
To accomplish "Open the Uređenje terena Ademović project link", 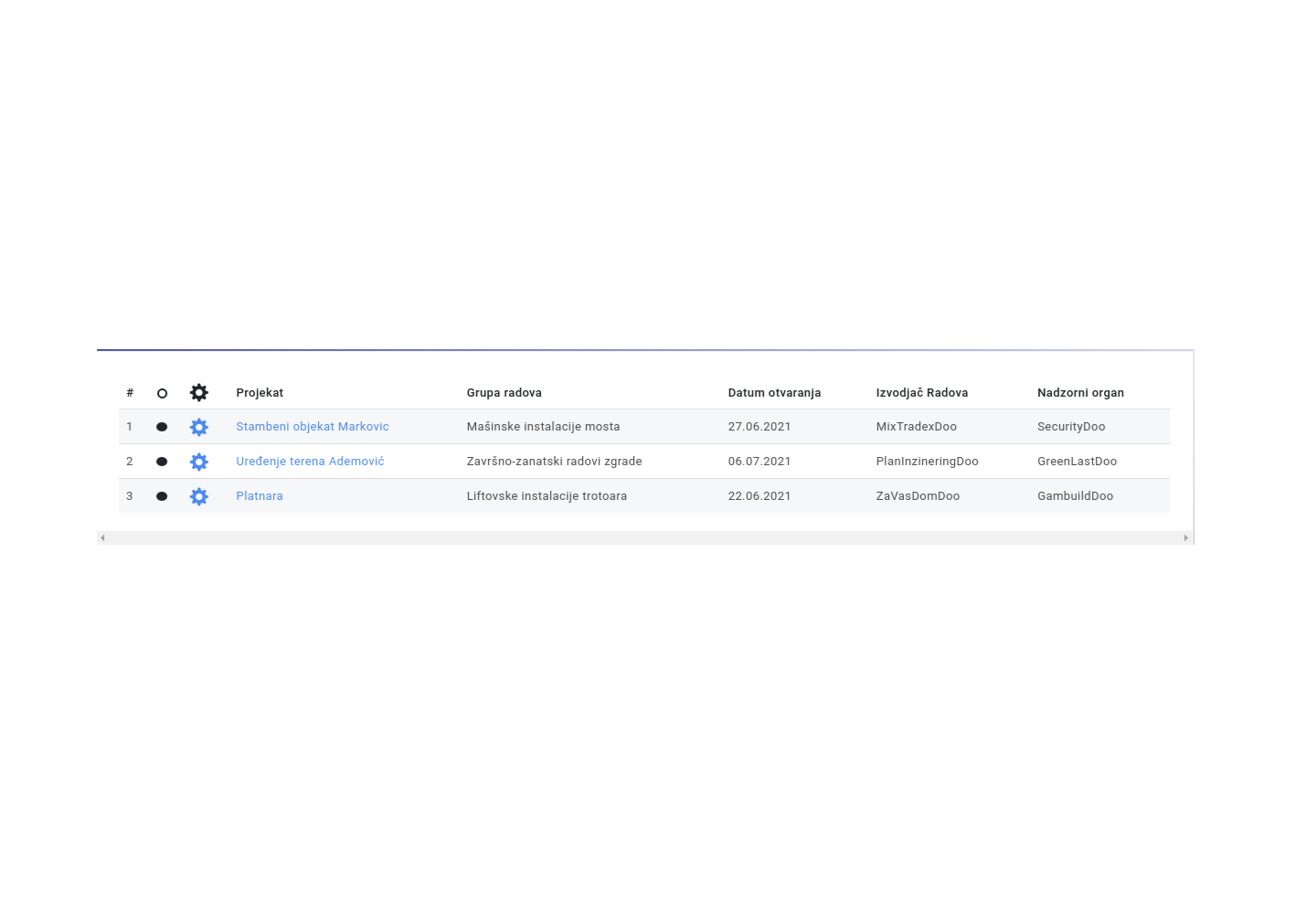I will click(310, 462).
